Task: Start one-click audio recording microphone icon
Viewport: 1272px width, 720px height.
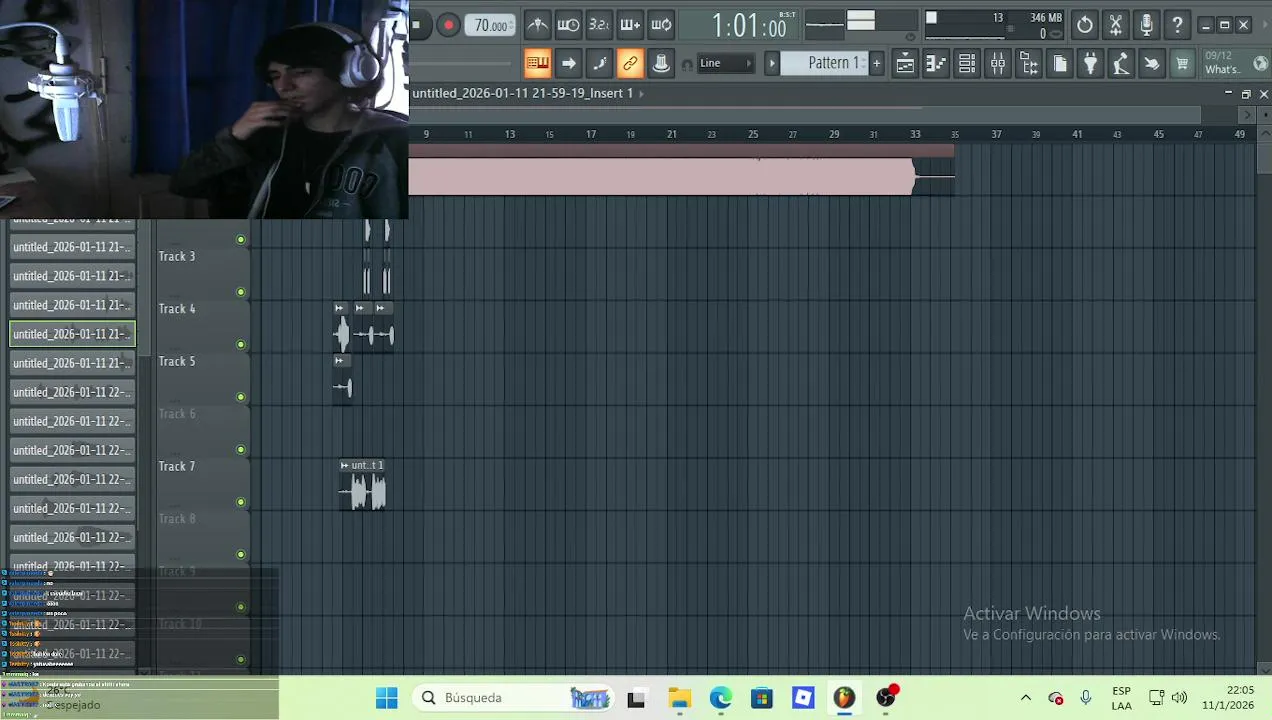Action: (1147, 25)
